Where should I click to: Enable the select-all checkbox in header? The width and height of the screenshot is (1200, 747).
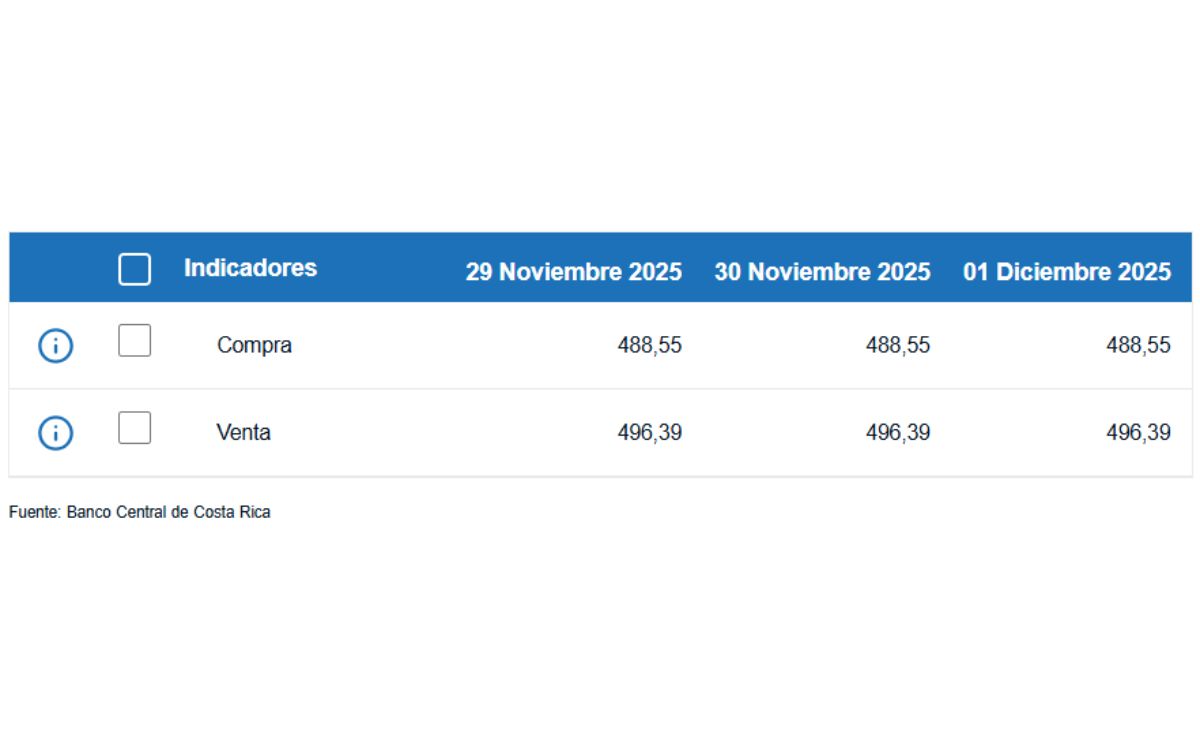tap(134, 269)
